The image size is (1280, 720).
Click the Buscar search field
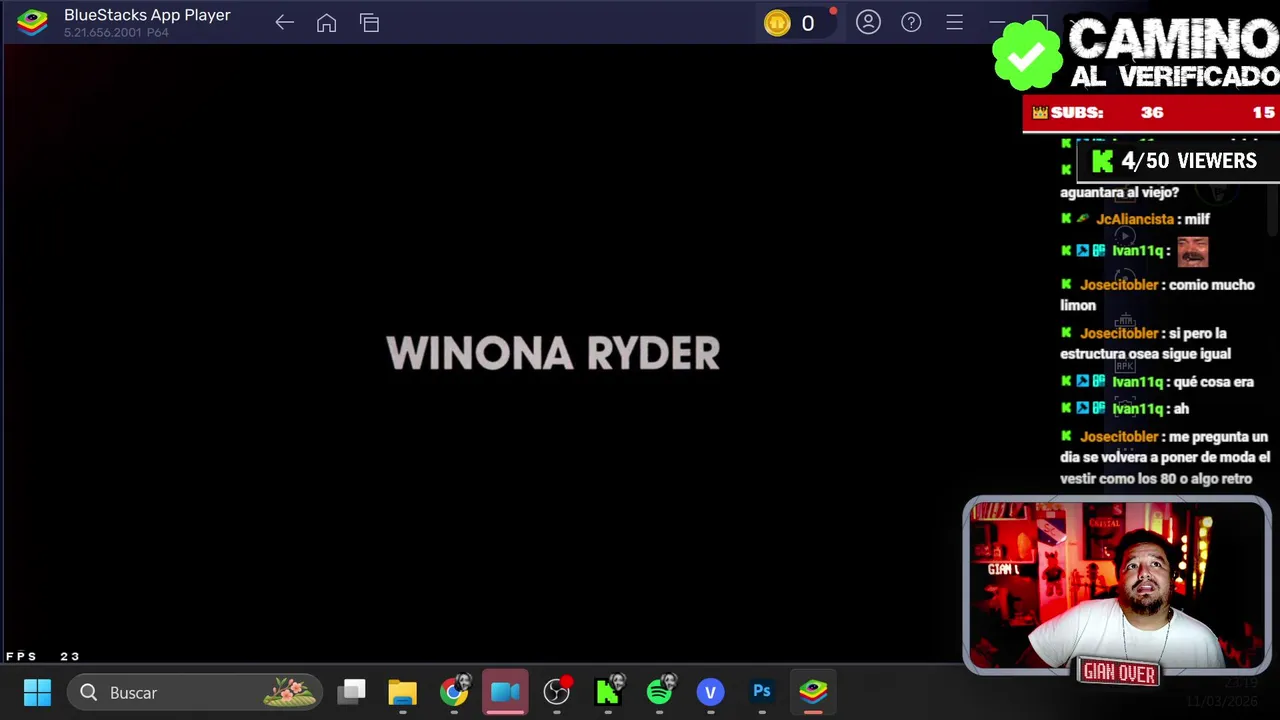(195, 692)
